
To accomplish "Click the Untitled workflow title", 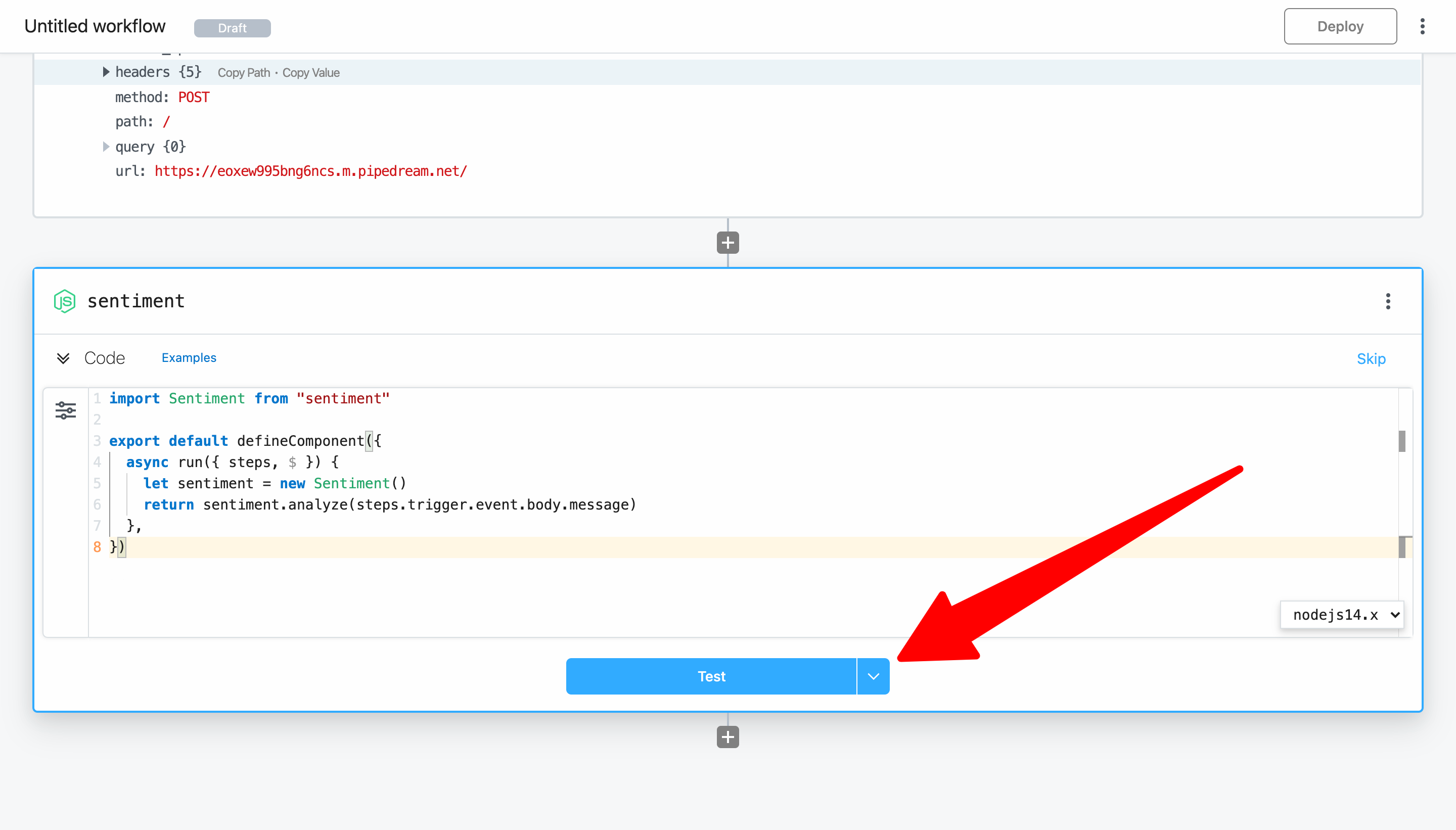I will tap(95, 26).
